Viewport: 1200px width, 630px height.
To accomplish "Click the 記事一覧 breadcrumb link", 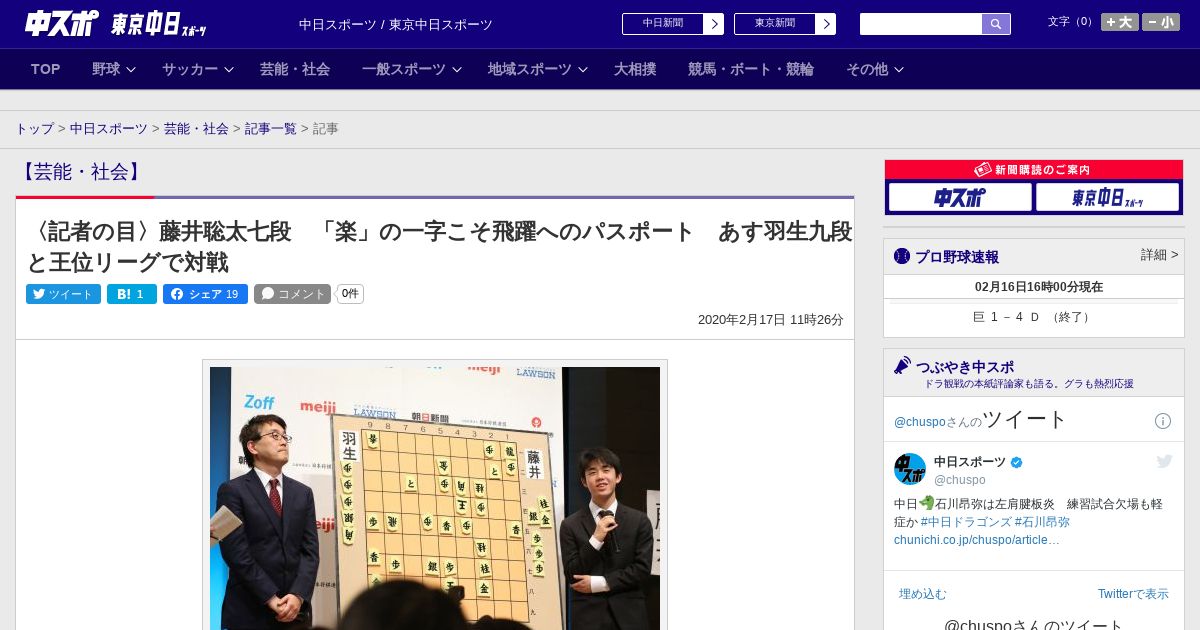I will click(x=271, y=129).
